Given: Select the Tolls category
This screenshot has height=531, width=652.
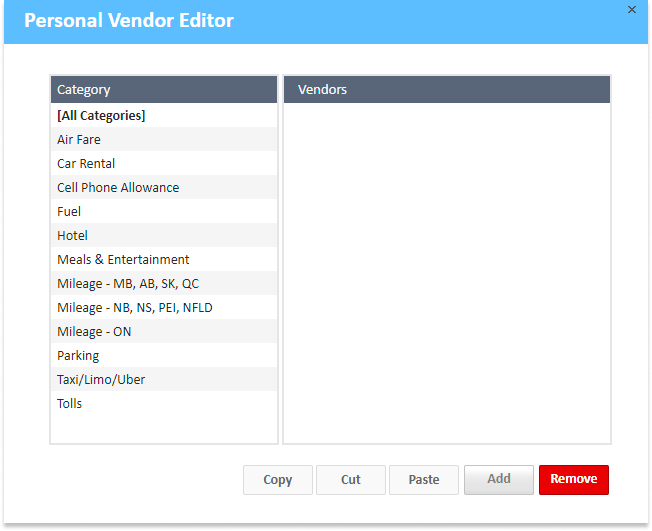Looking at the screenshot, I should point(70,404).
